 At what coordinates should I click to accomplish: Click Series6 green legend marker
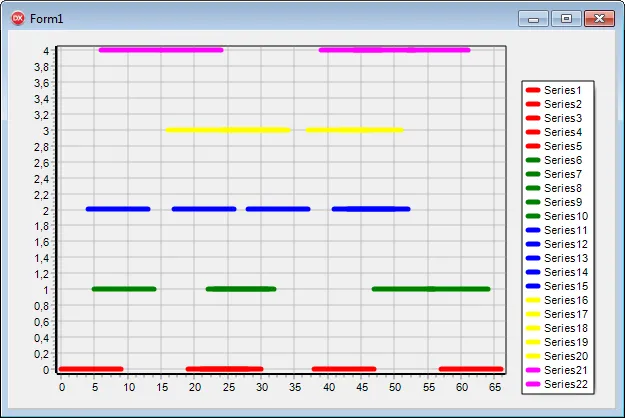(x=533, y=160)
